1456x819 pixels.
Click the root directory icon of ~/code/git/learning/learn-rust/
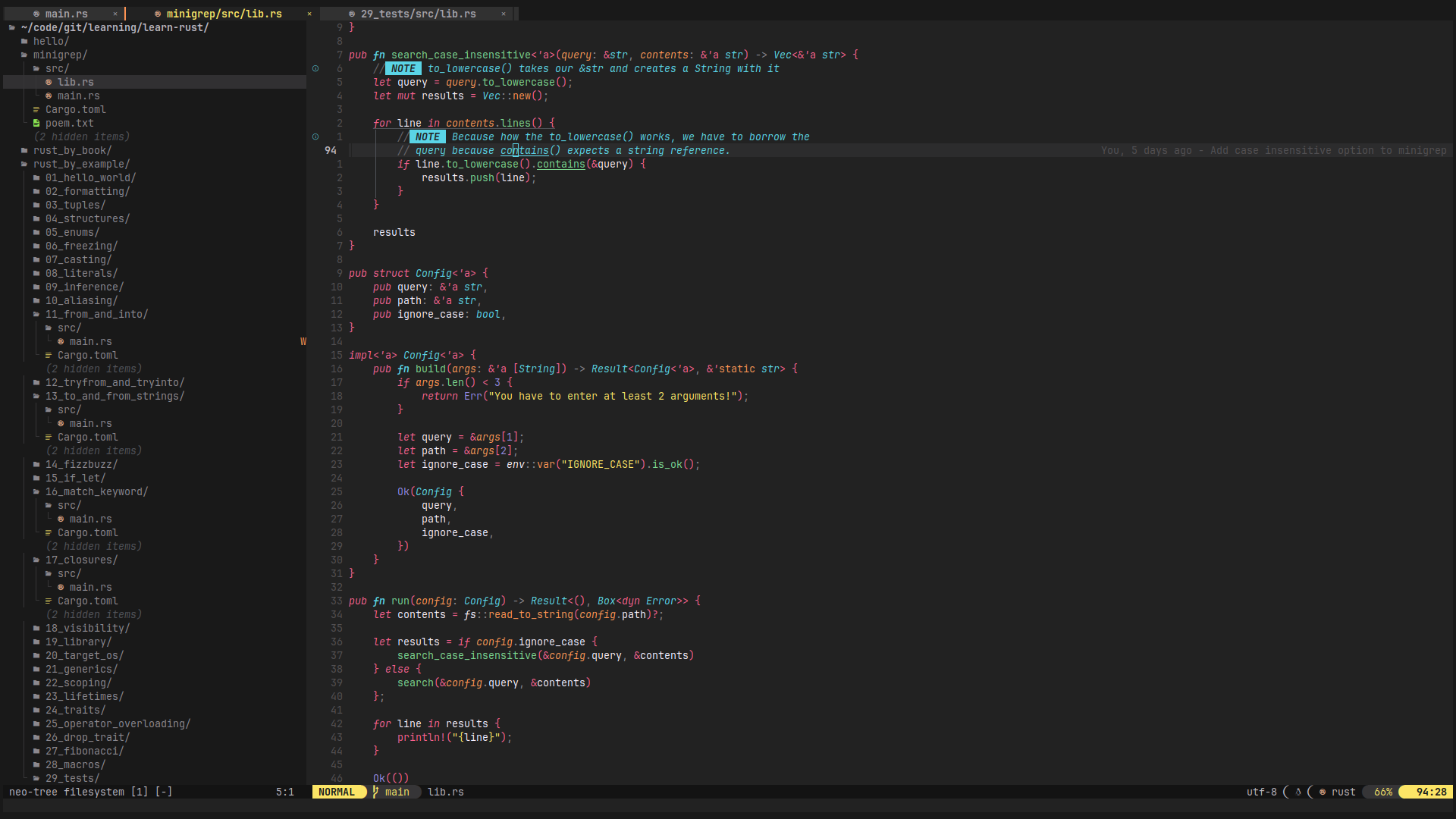coord(12,27)
